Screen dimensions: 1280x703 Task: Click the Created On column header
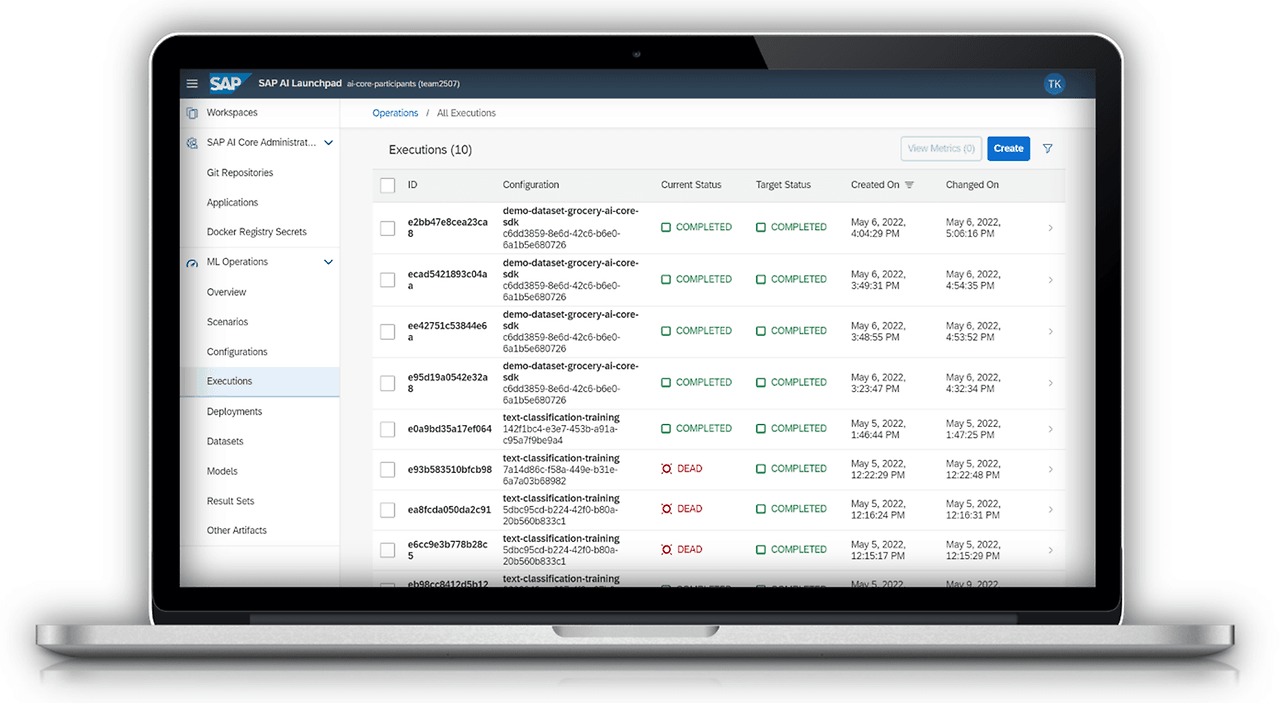pos(875,185)
